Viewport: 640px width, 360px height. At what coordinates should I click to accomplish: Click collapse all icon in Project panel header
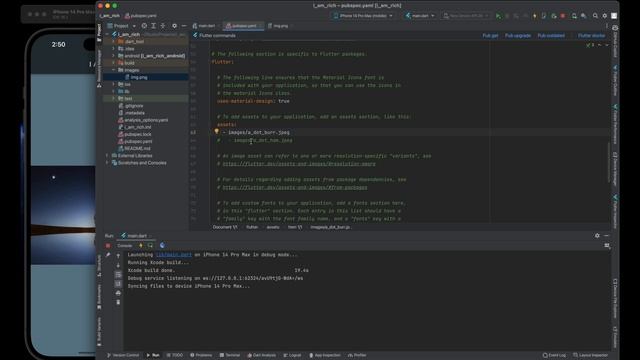pyautogui.click(x=163, y=26)
